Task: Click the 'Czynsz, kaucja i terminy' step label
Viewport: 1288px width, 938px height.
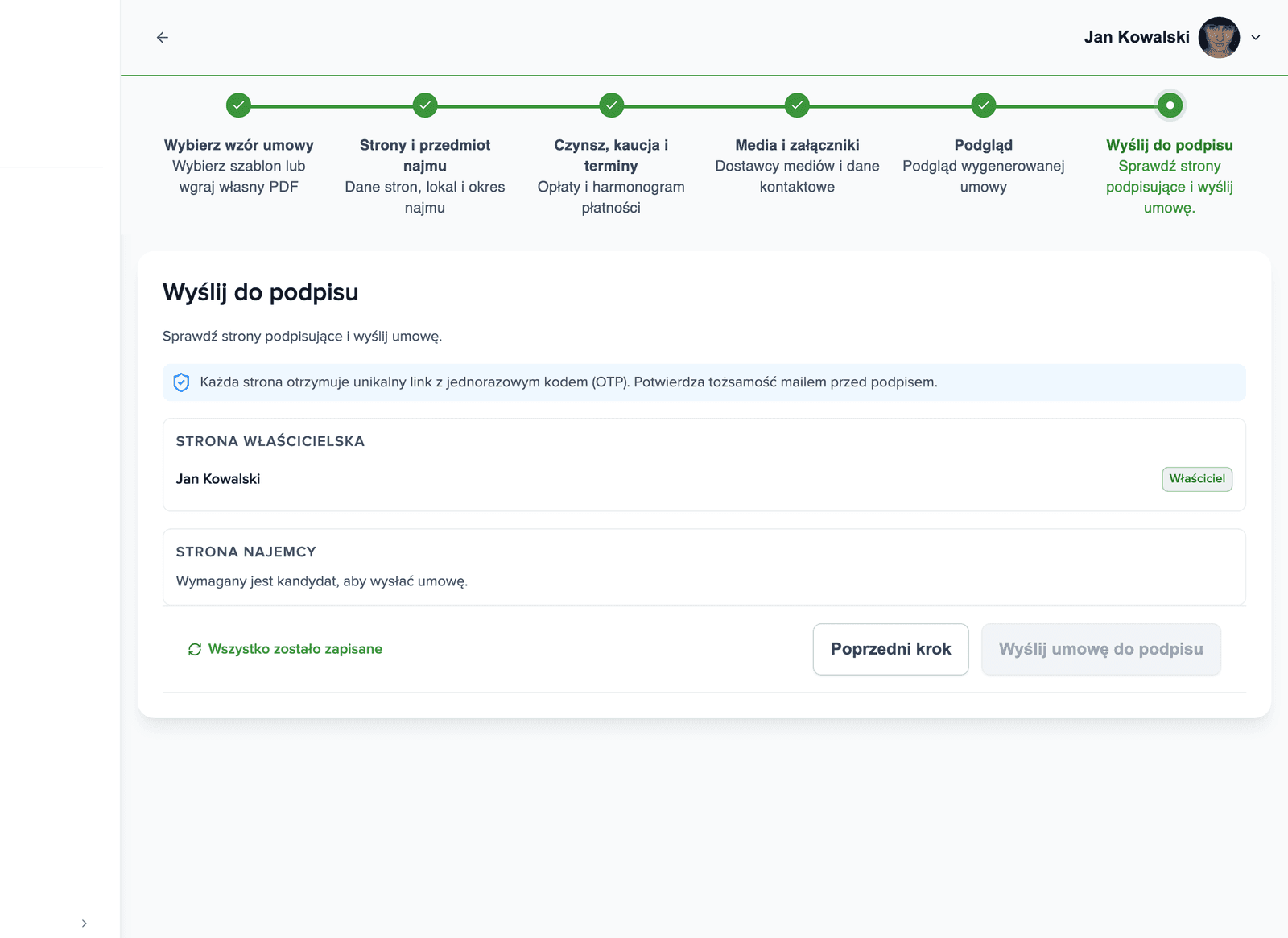Action: tap(611, 155)
